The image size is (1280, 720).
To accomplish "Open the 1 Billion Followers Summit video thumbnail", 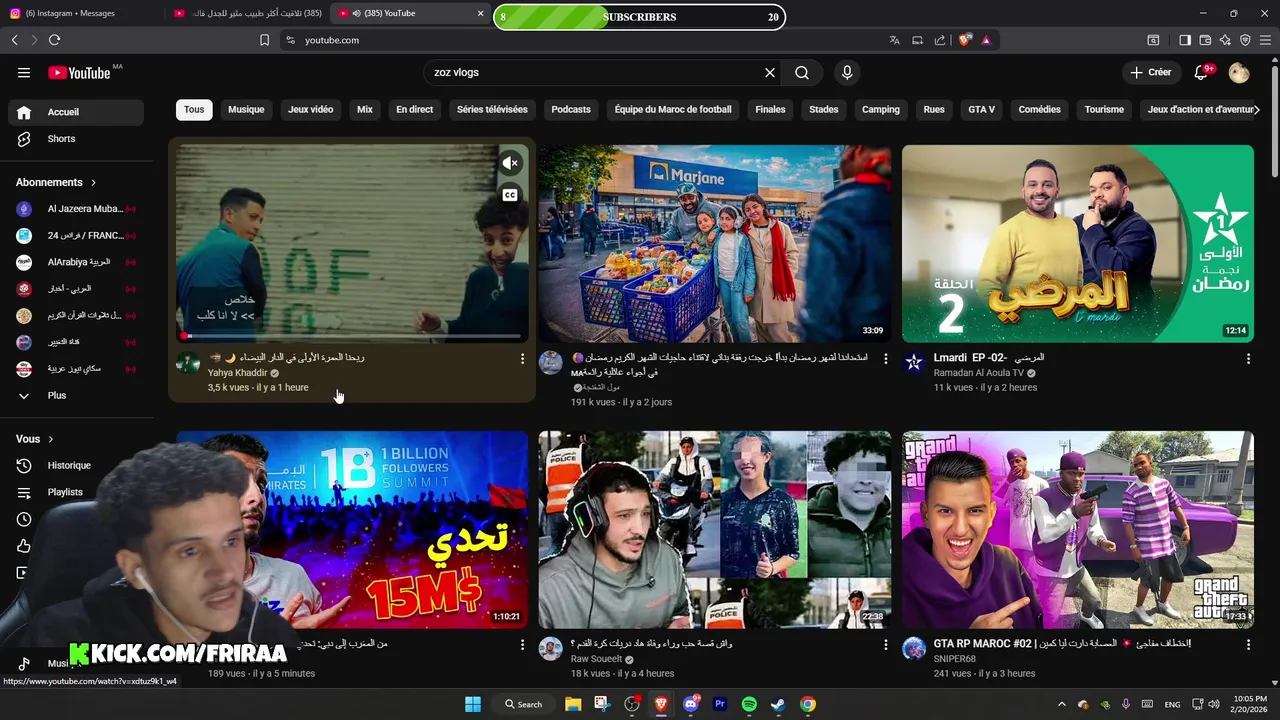I will (352, 530).
